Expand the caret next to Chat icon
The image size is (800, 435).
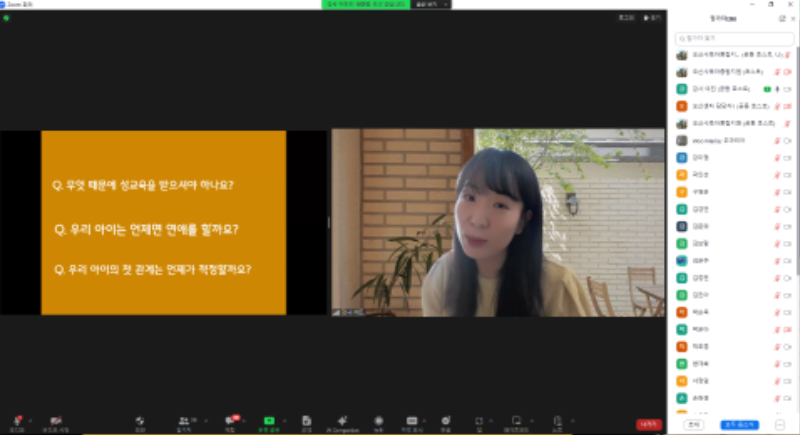coord(244,421)
